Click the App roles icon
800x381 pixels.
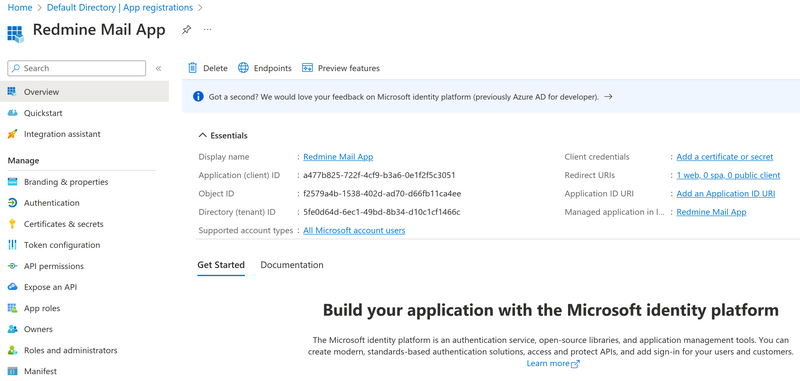(13, 308)
